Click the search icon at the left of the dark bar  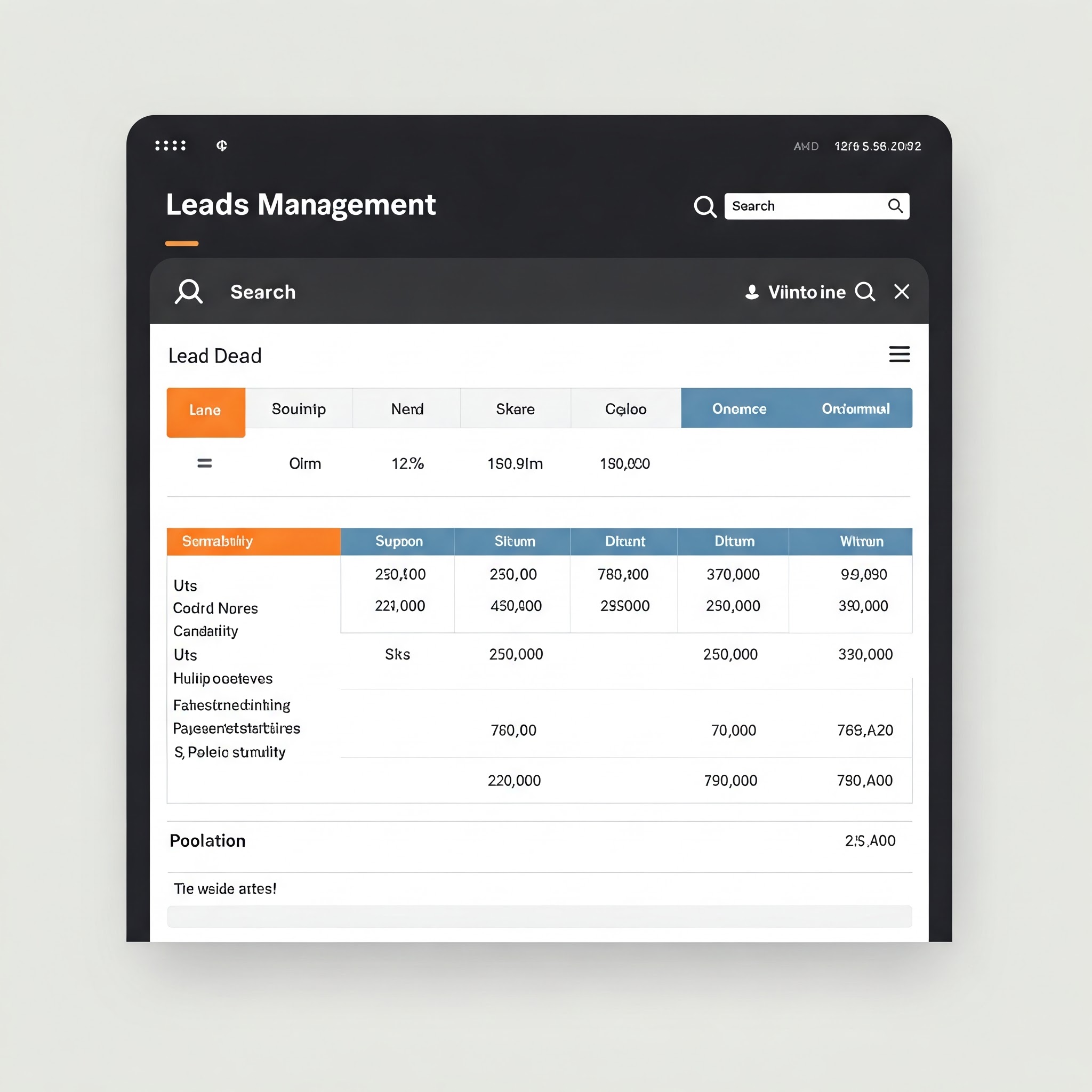188,292
